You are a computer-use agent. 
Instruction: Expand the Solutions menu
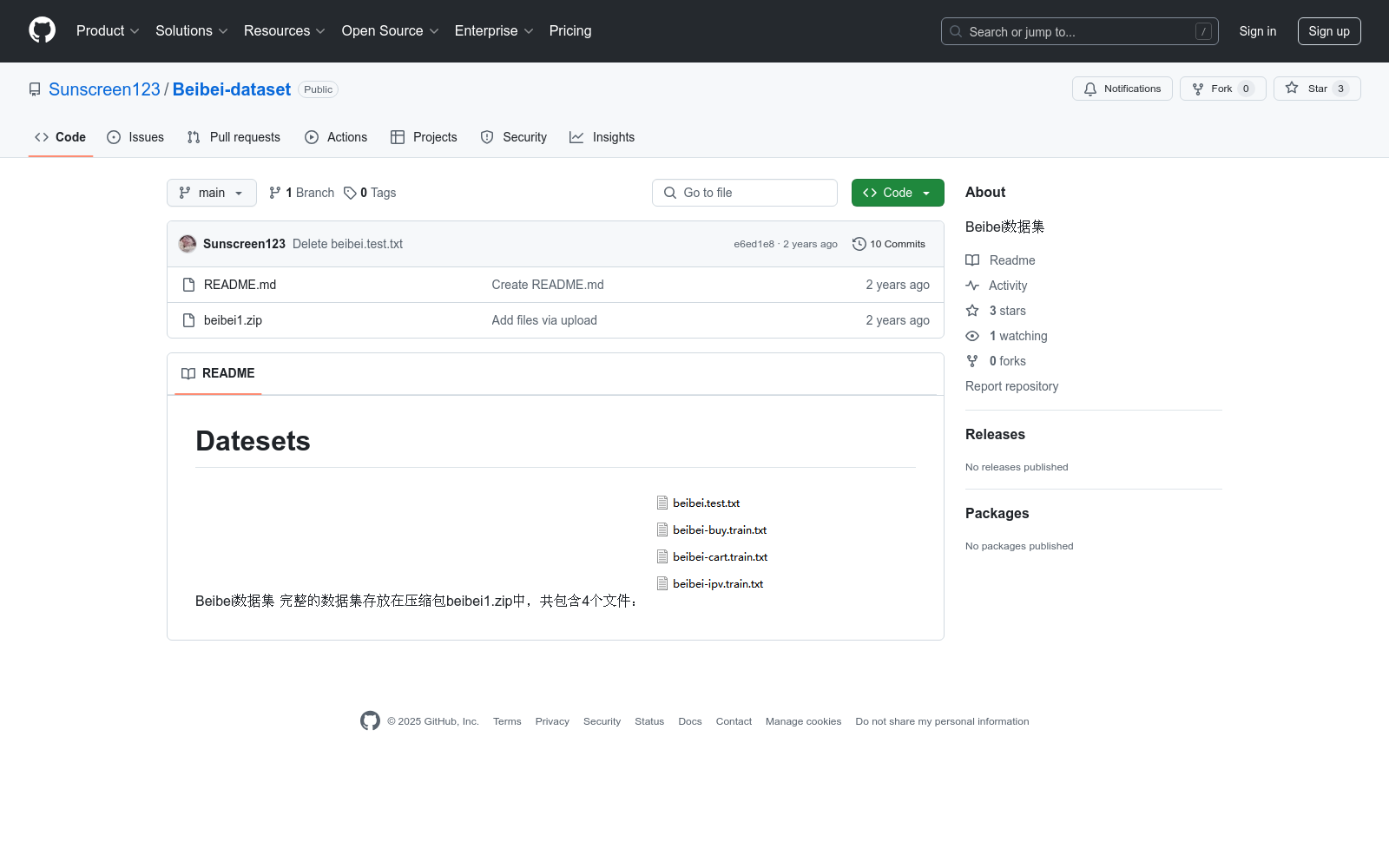[192, 30]
